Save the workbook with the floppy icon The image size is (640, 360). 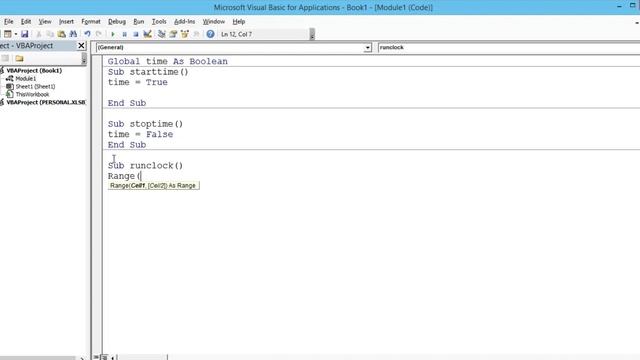pyautogui.click(x=24, y=34)
